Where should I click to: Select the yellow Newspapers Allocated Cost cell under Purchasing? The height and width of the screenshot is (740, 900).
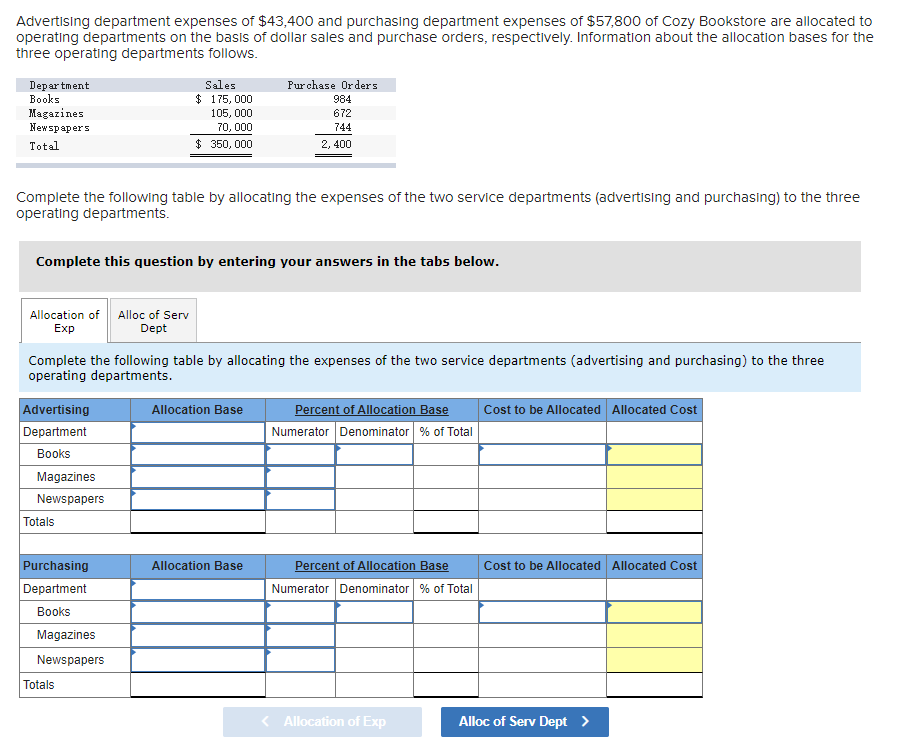[x=654, y=659]
